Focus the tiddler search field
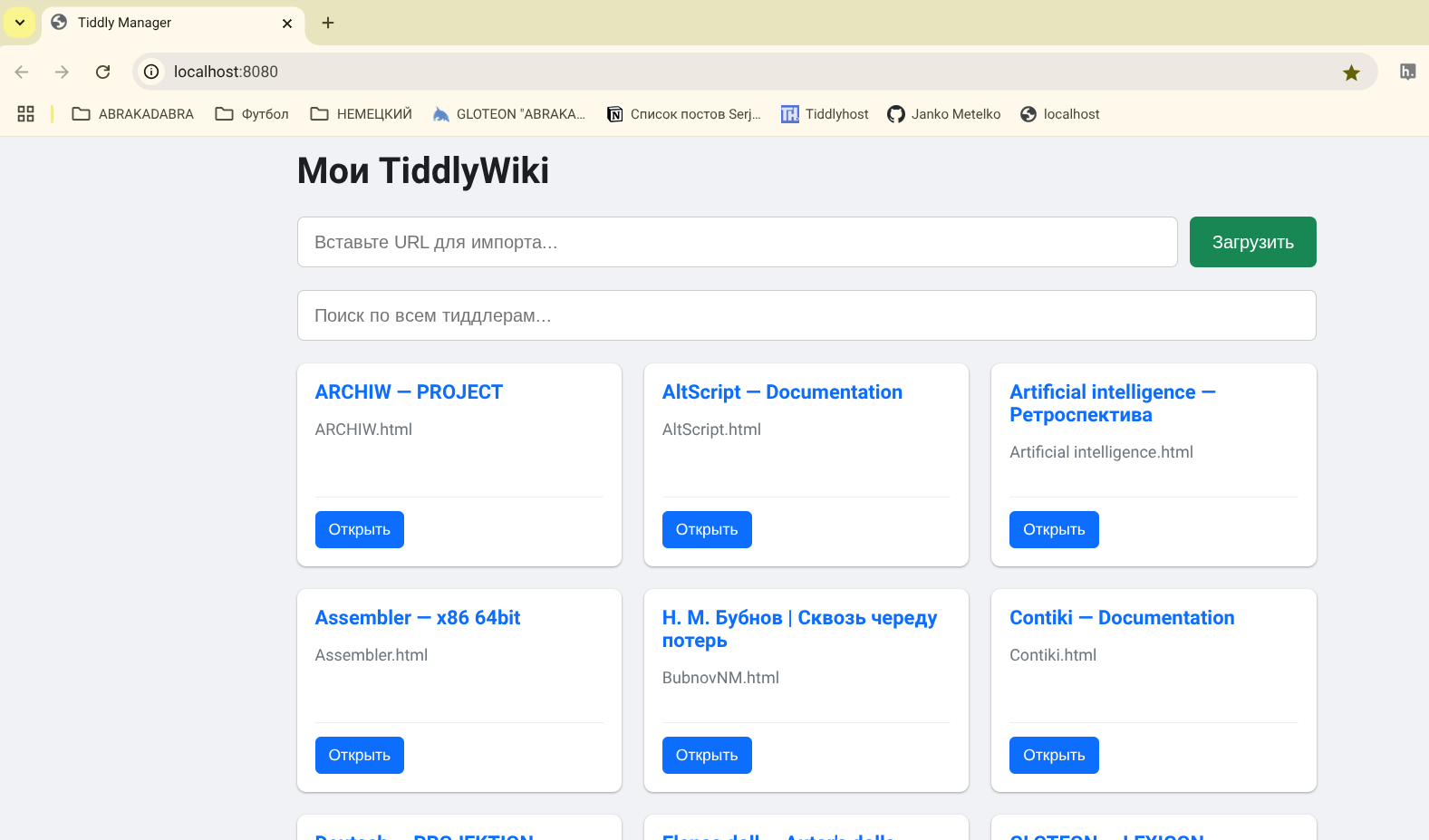 tap(806, 315)
